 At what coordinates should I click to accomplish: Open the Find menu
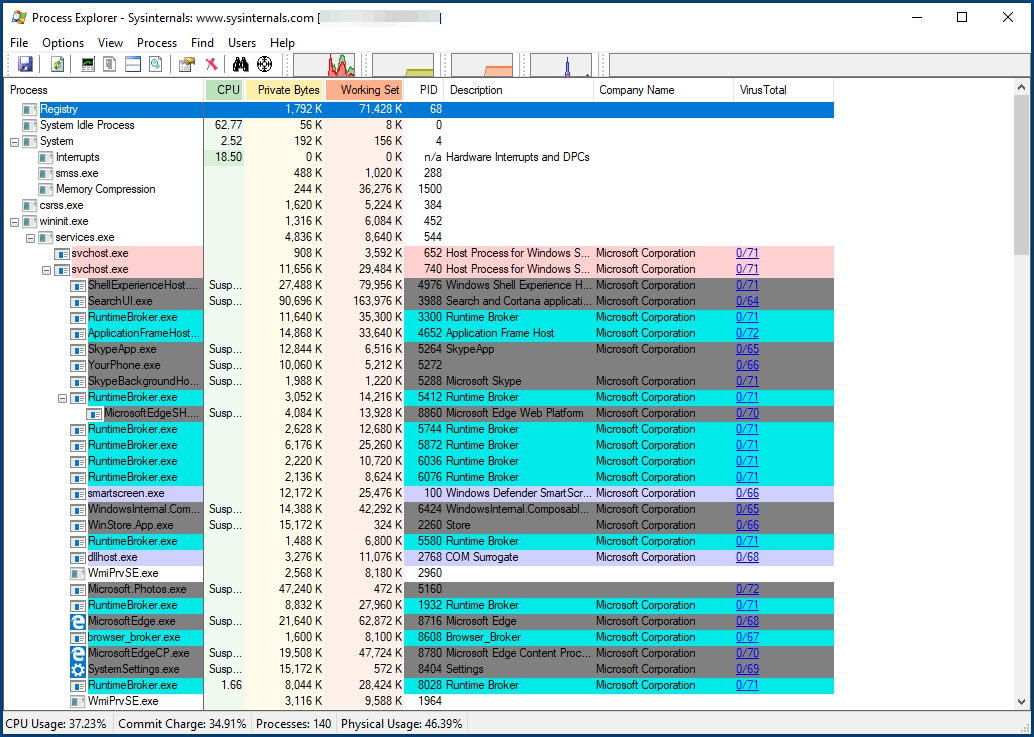202,43
